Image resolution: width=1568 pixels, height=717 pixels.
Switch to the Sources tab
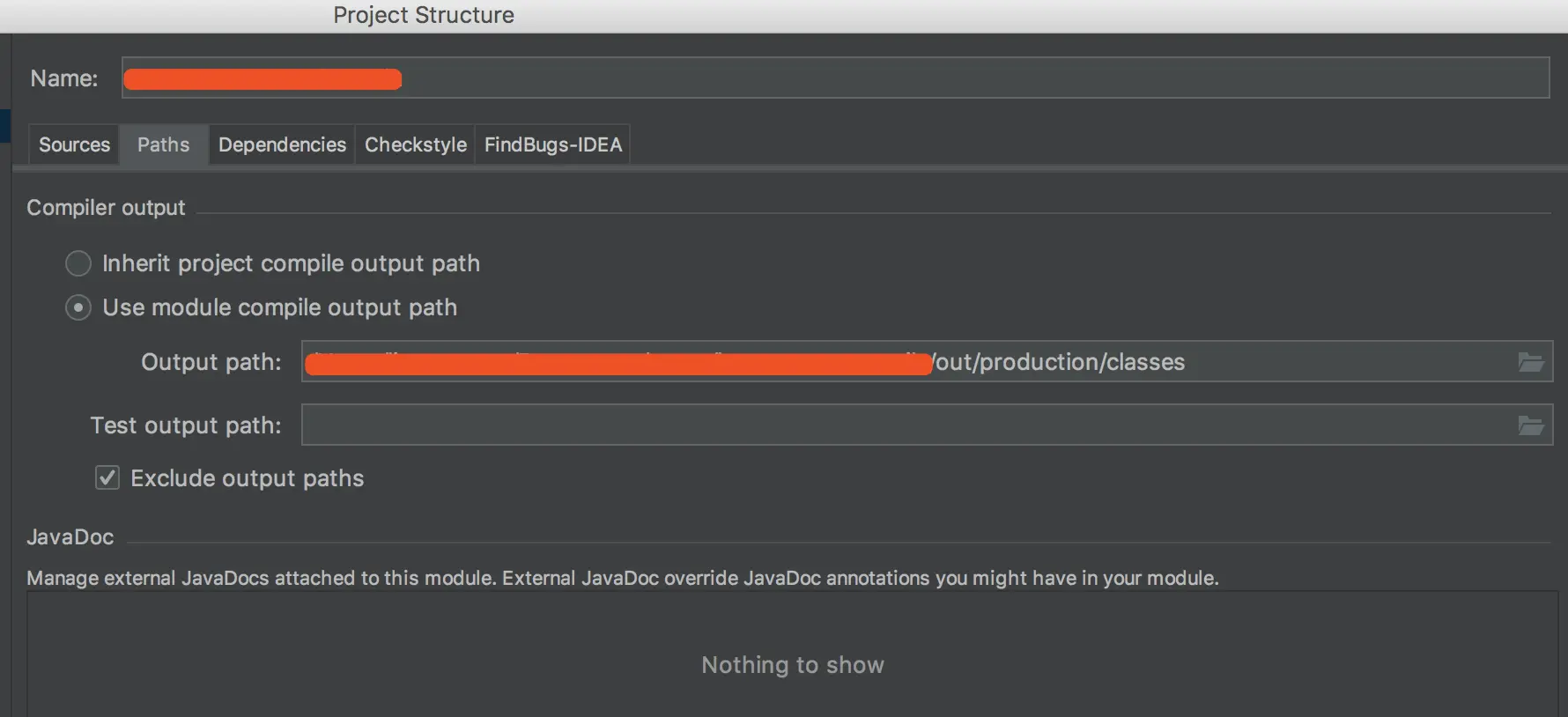(x=74, y=144)
